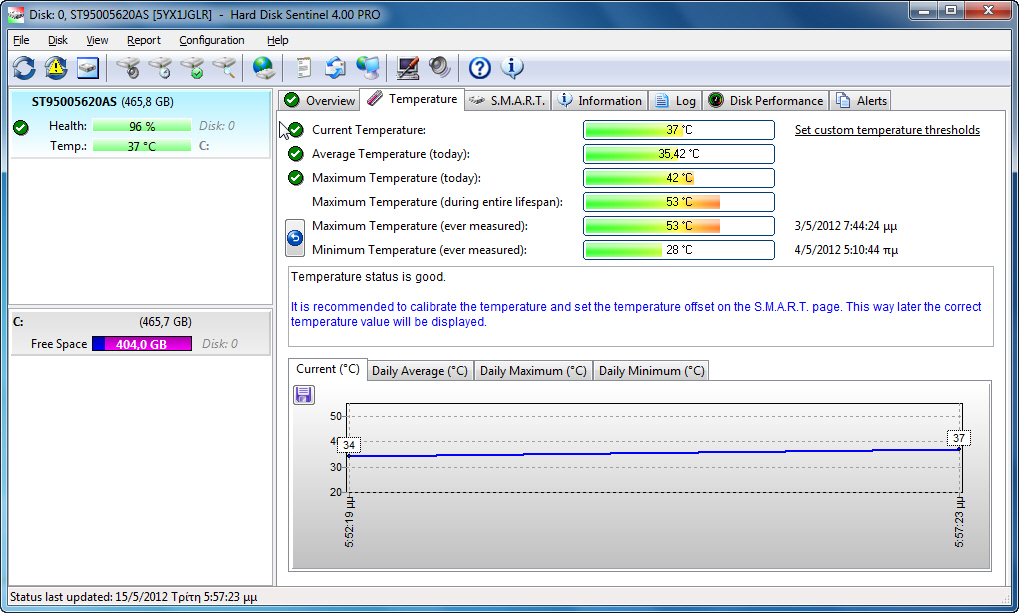1019x613 pixels.
Task: Click the 3/5/2012 7:44:24 μμ timestamp
Action: pos(845,226)
